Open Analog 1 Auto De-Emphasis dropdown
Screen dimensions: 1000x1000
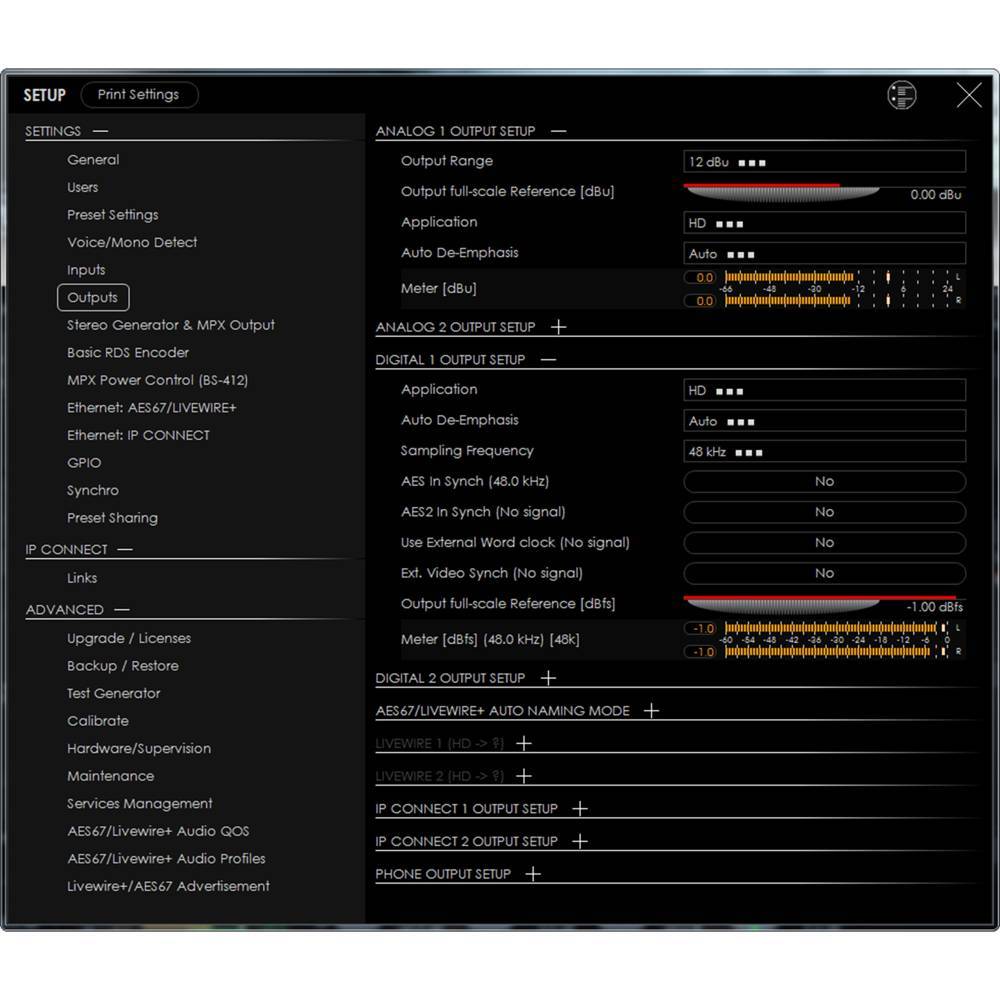tap(824, 254)
